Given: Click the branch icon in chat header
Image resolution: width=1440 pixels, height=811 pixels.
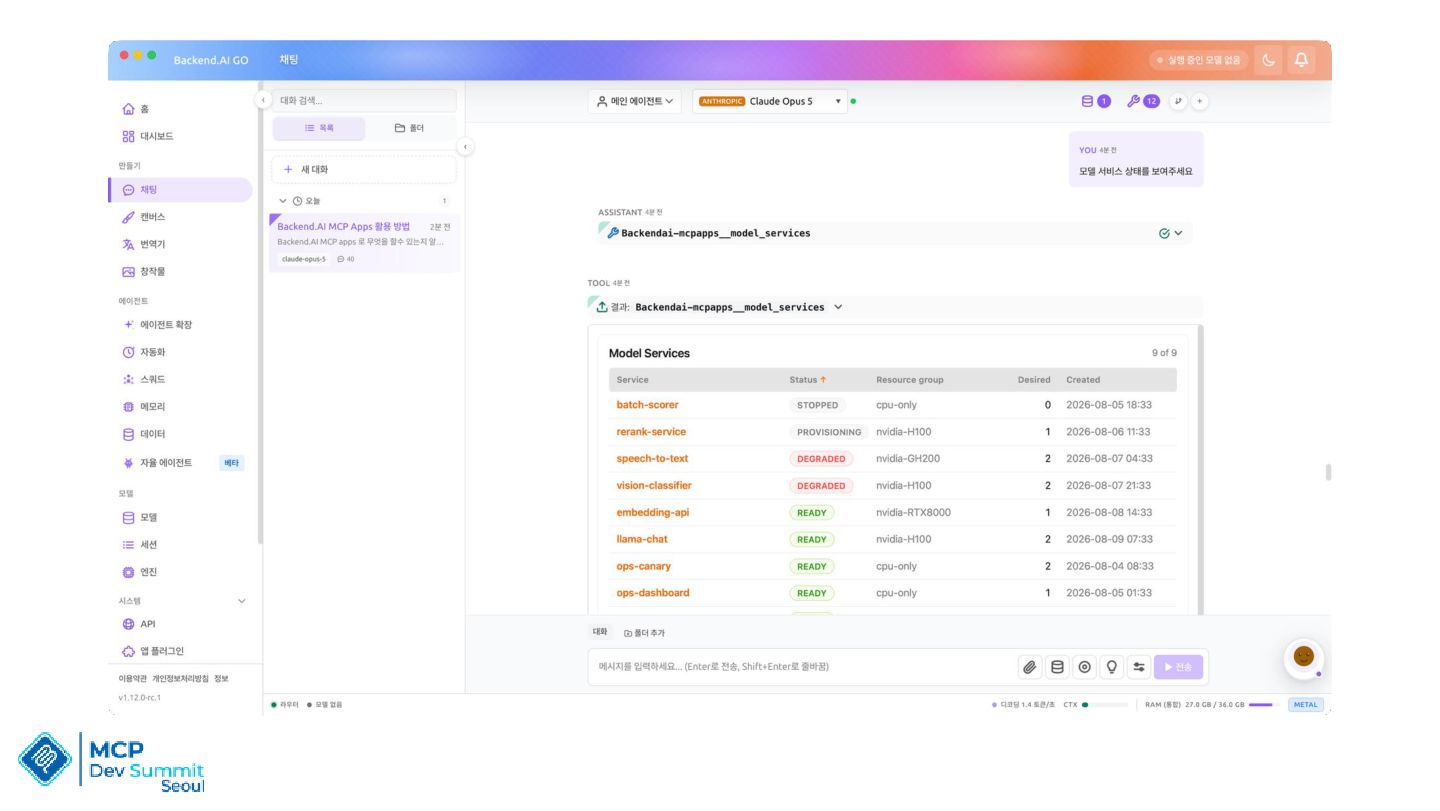Looking at the screenshot, I should point(1178,101).
